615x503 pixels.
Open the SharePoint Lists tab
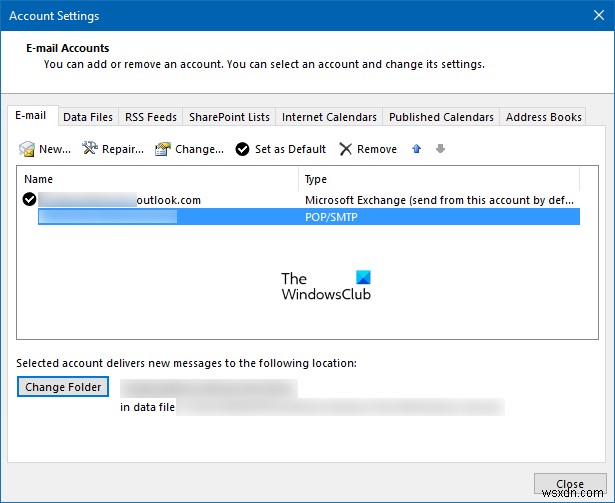(x=229, y=117)
